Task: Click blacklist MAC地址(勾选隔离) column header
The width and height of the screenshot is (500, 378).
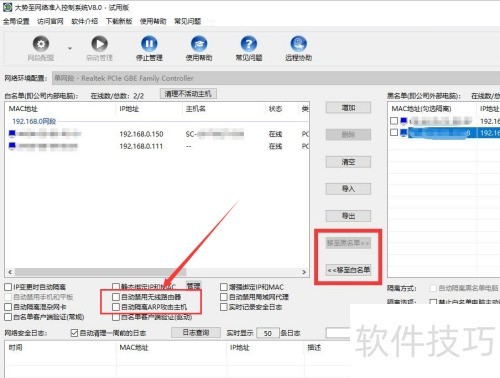Action: pyautogui.click(x=432, y=109)
